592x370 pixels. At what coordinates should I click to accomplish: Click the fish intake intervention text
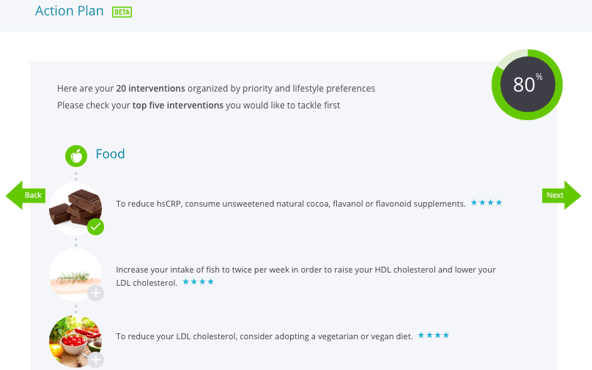(x=306, y=276)
